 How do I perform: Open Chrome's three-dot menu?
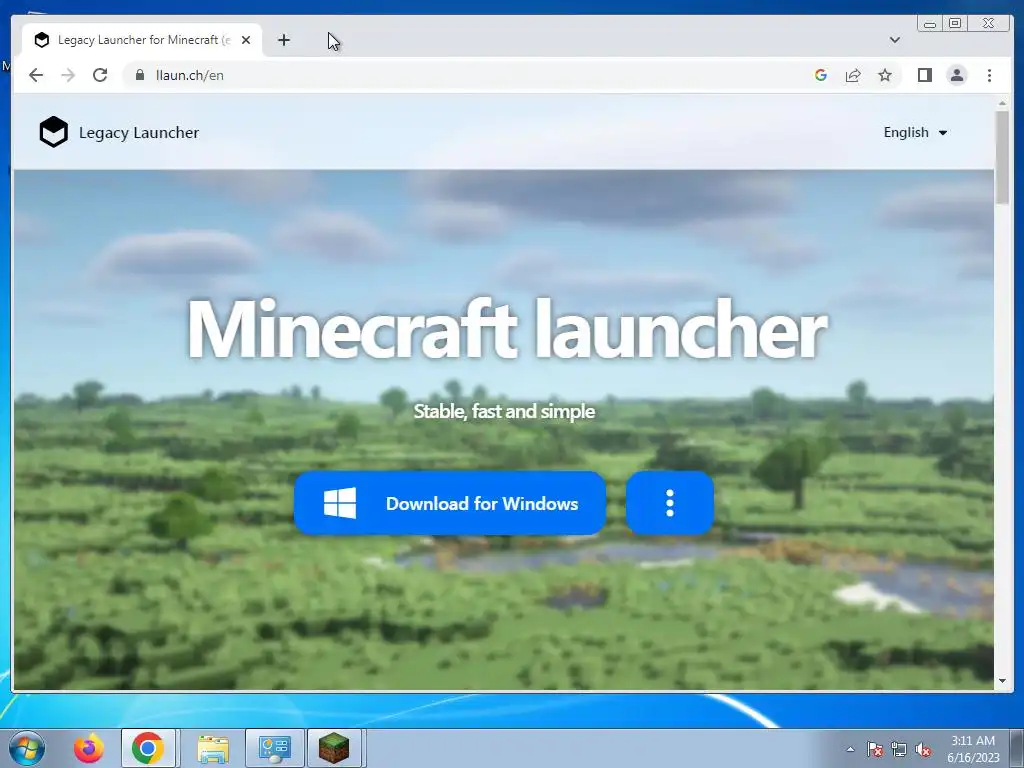pyautogui.click(x=989, y=75)
